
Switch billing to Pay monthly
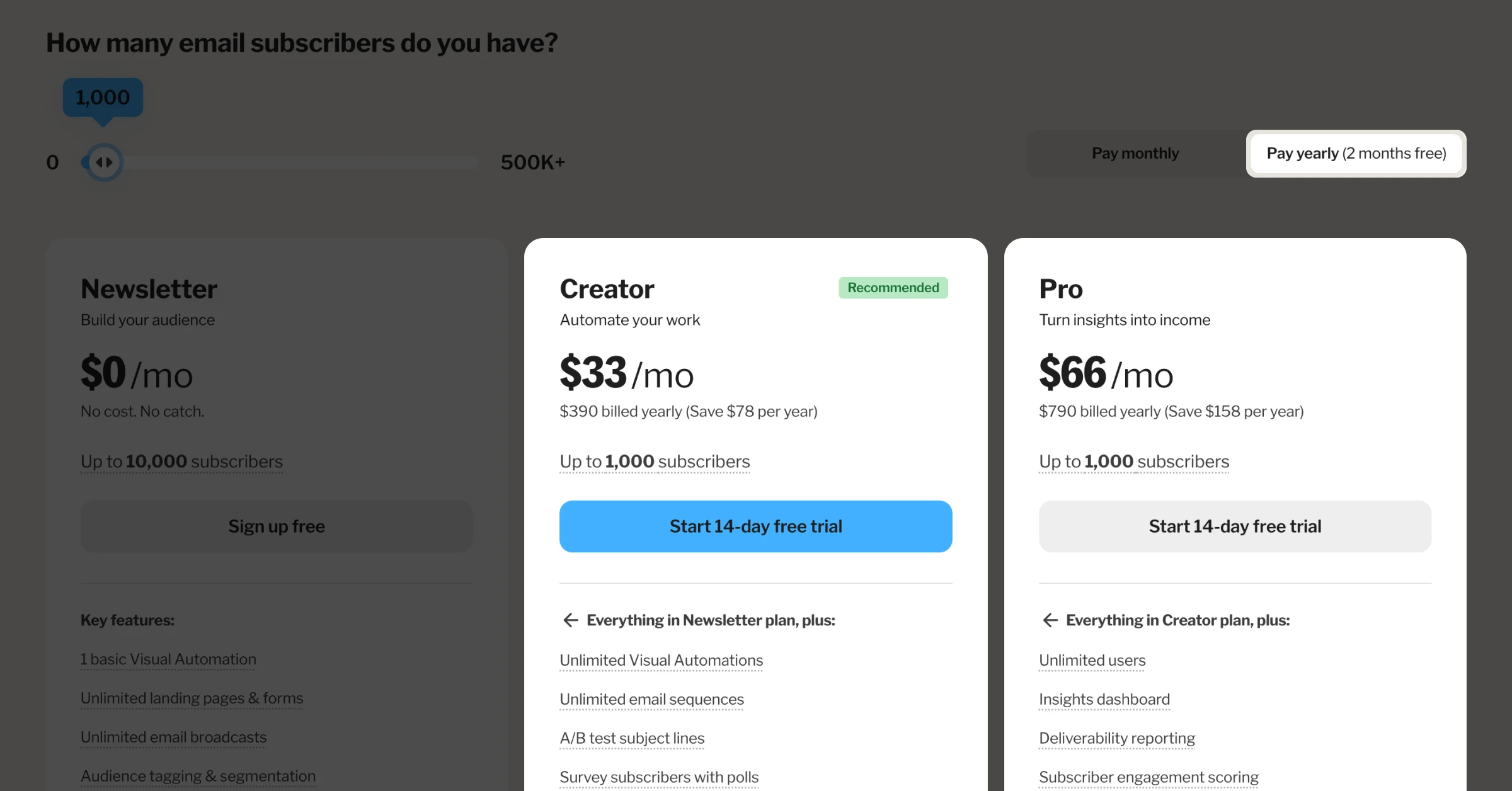[1135, 153]
